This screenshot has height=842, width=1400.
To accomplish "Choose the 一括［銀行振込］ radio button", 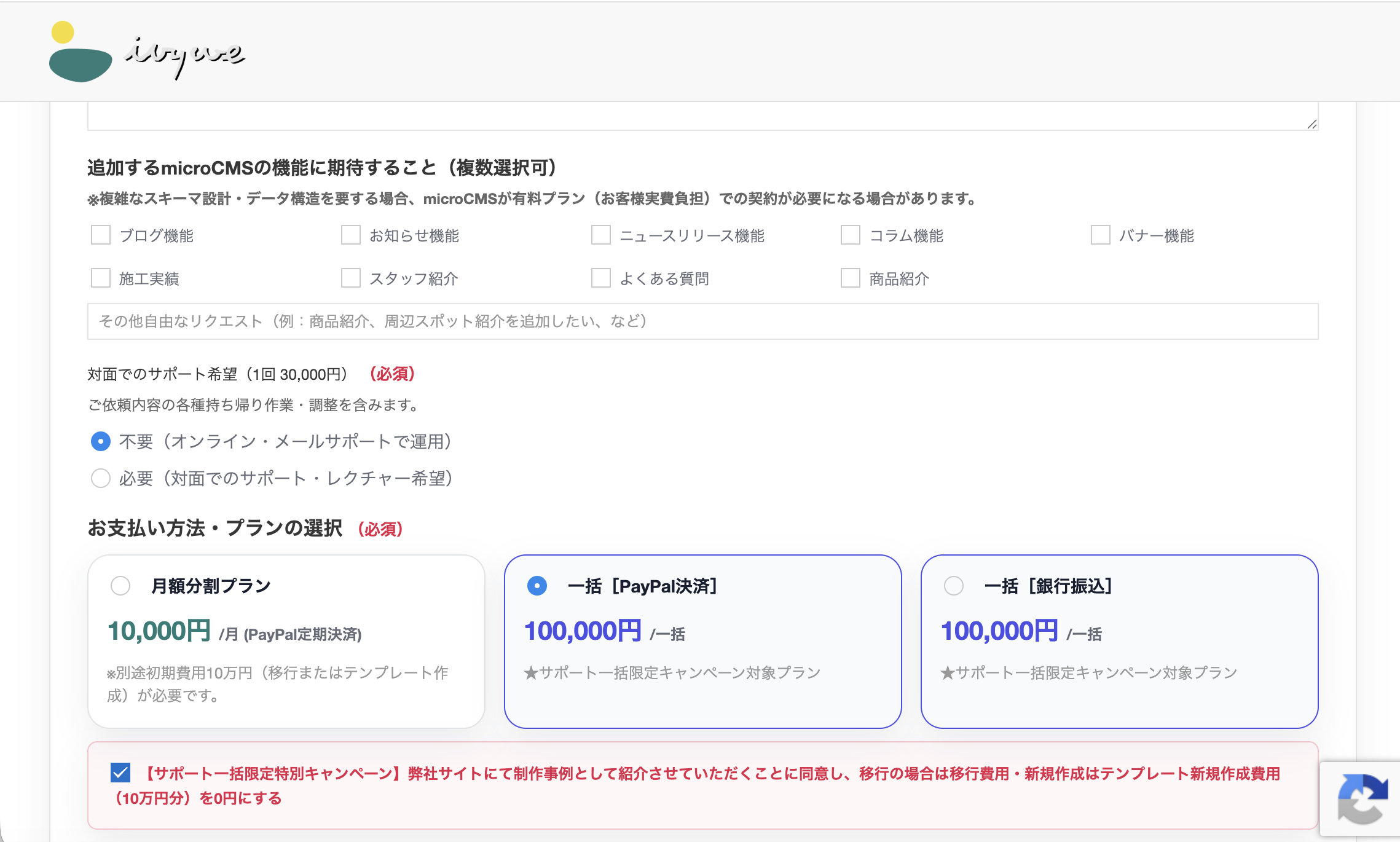I will pos(954,586).
